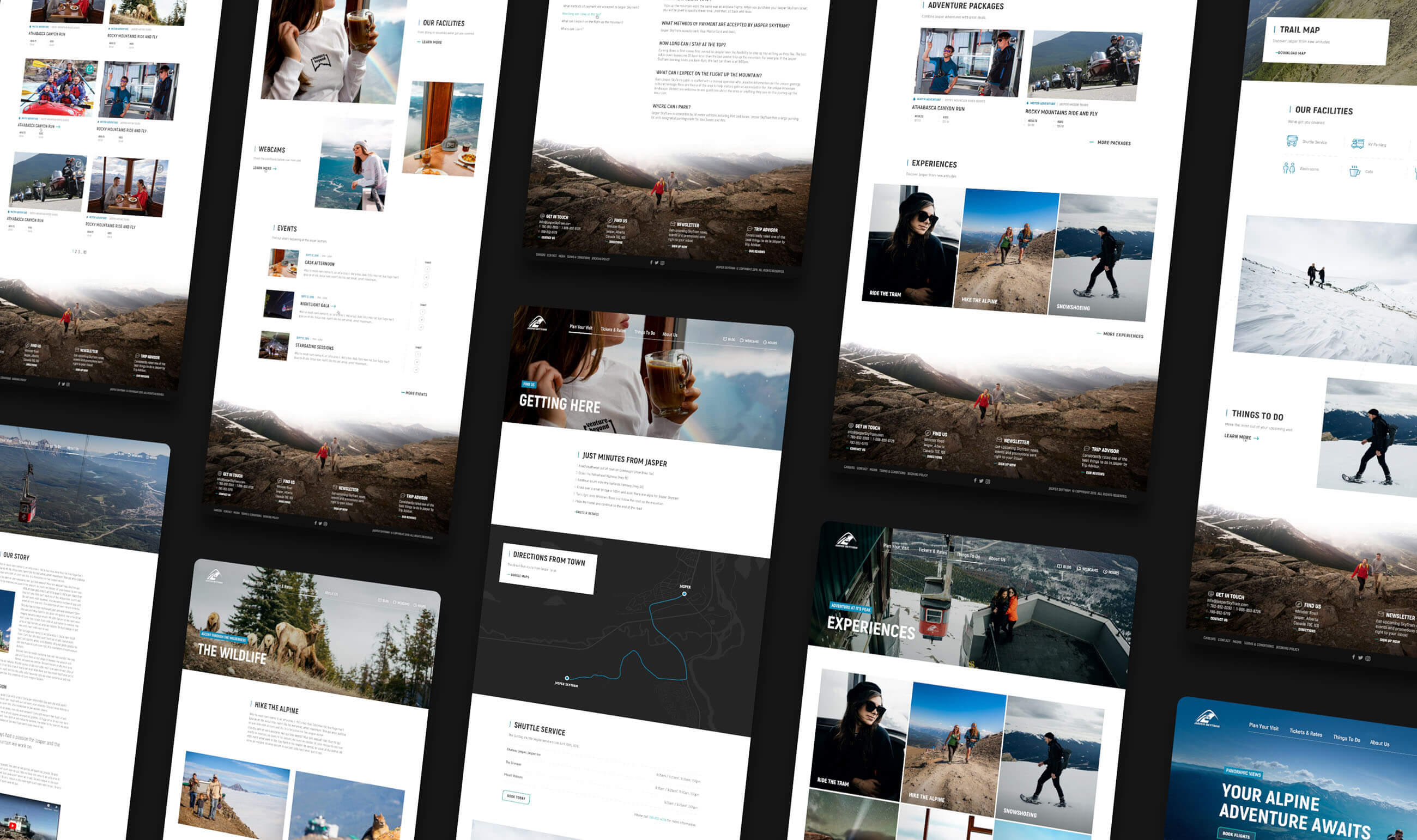Open Plan Your Visit on Getting Here page
1417x840 pixels.
pyautogui.click(x=581, y=327)
